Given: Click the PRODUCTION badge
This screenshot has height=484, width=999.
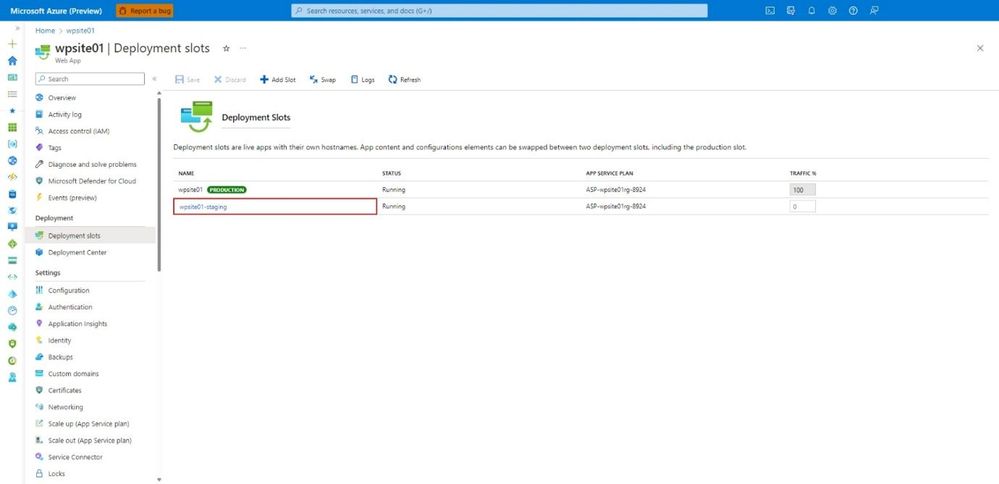Looking at the screenshot, I should (x=227, y=190).
